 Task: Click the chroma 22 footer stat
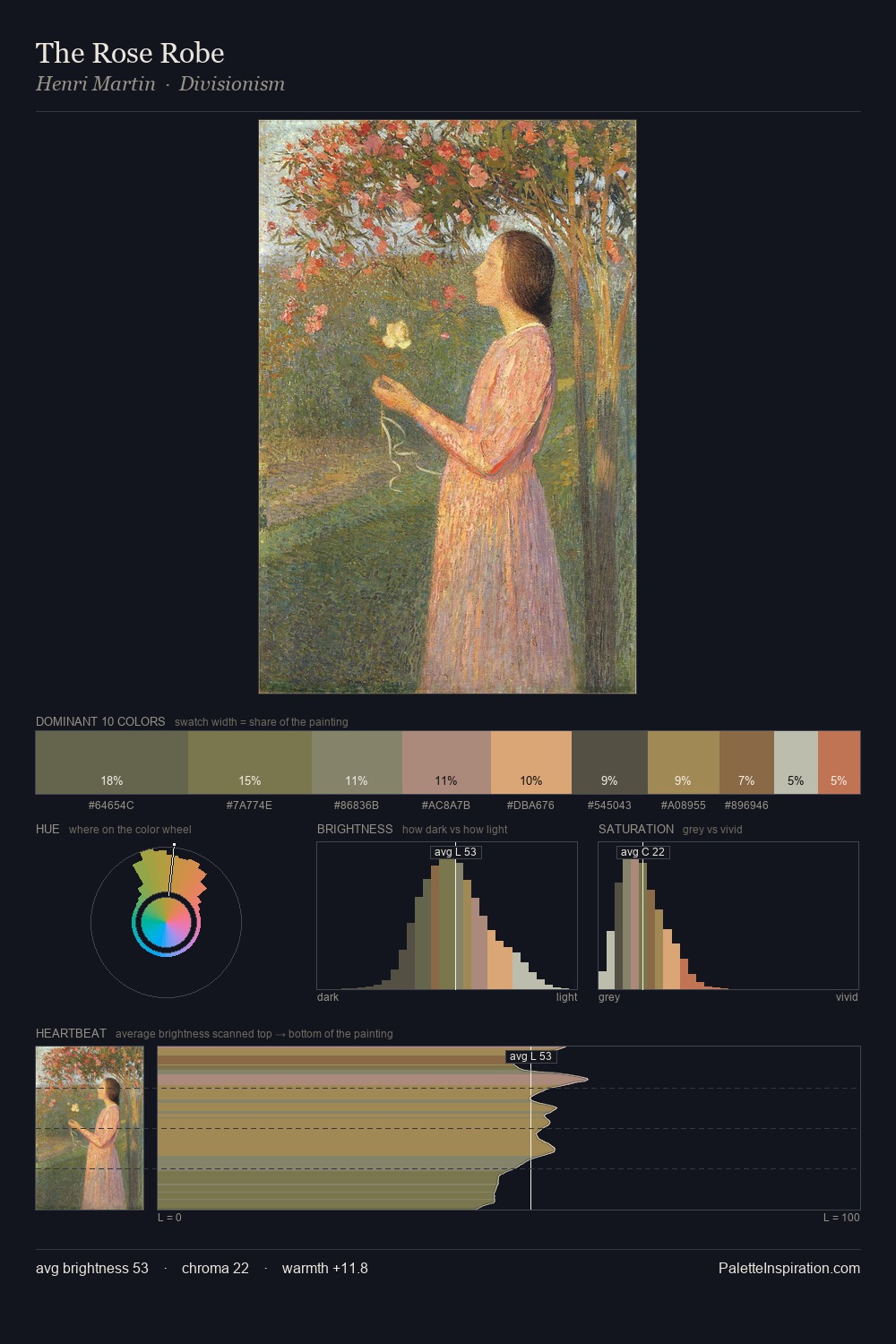click(215, 1268)
